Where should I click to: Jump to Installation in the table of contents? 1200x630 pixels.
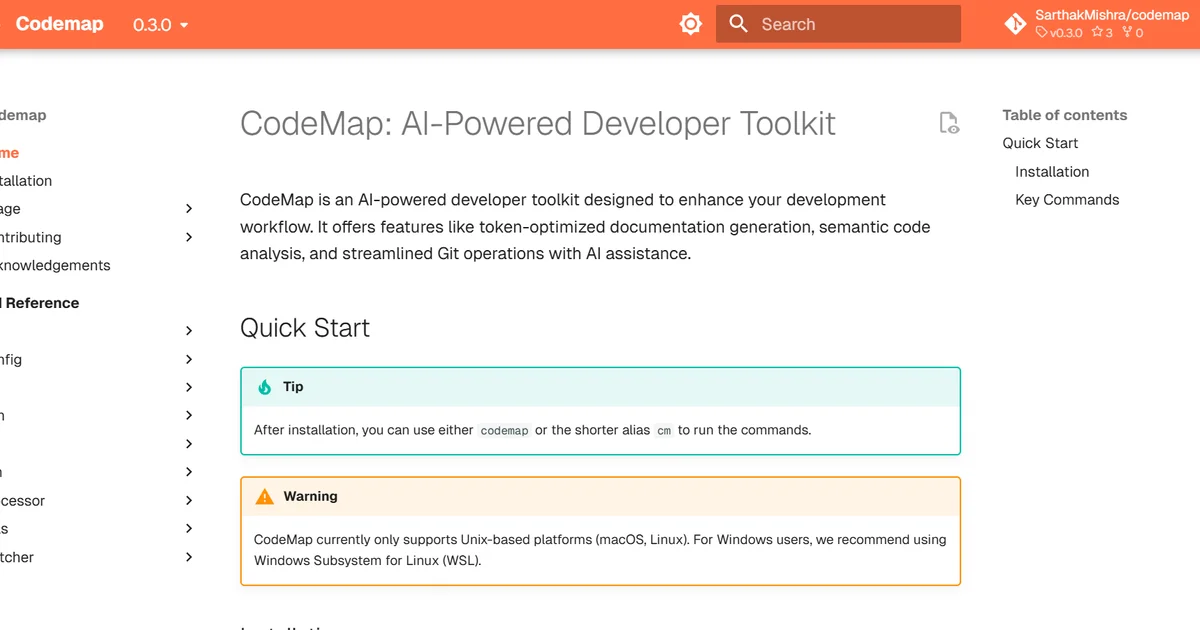pos(1052,172)
